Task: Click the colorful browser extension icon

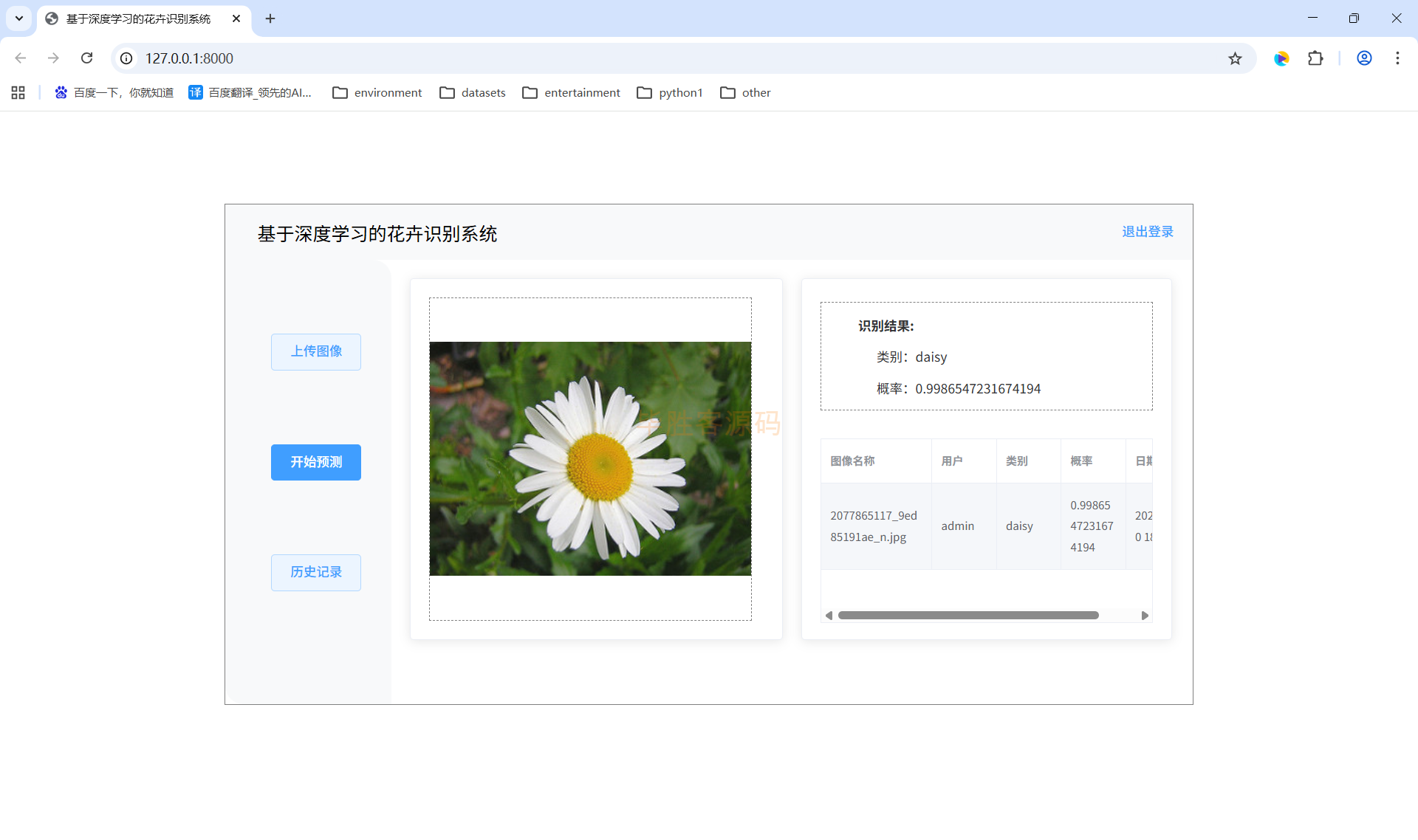Action: point(1281,58)
